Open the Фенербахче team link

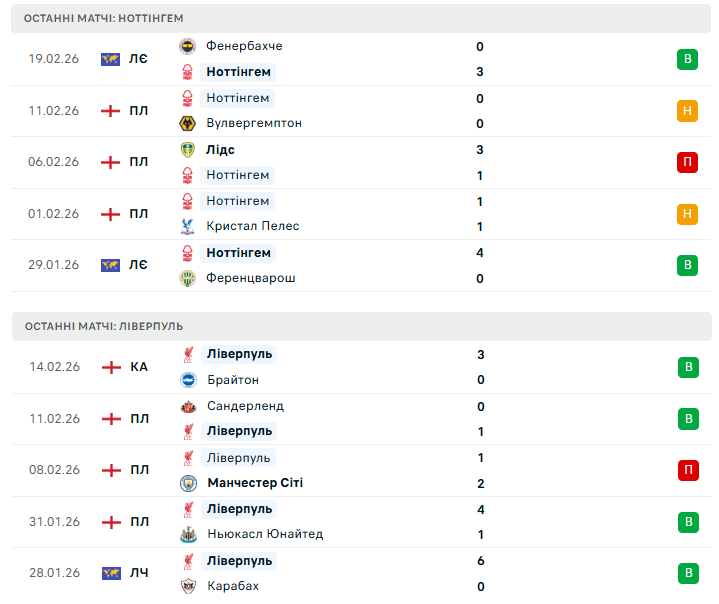(x=244, y=46)
